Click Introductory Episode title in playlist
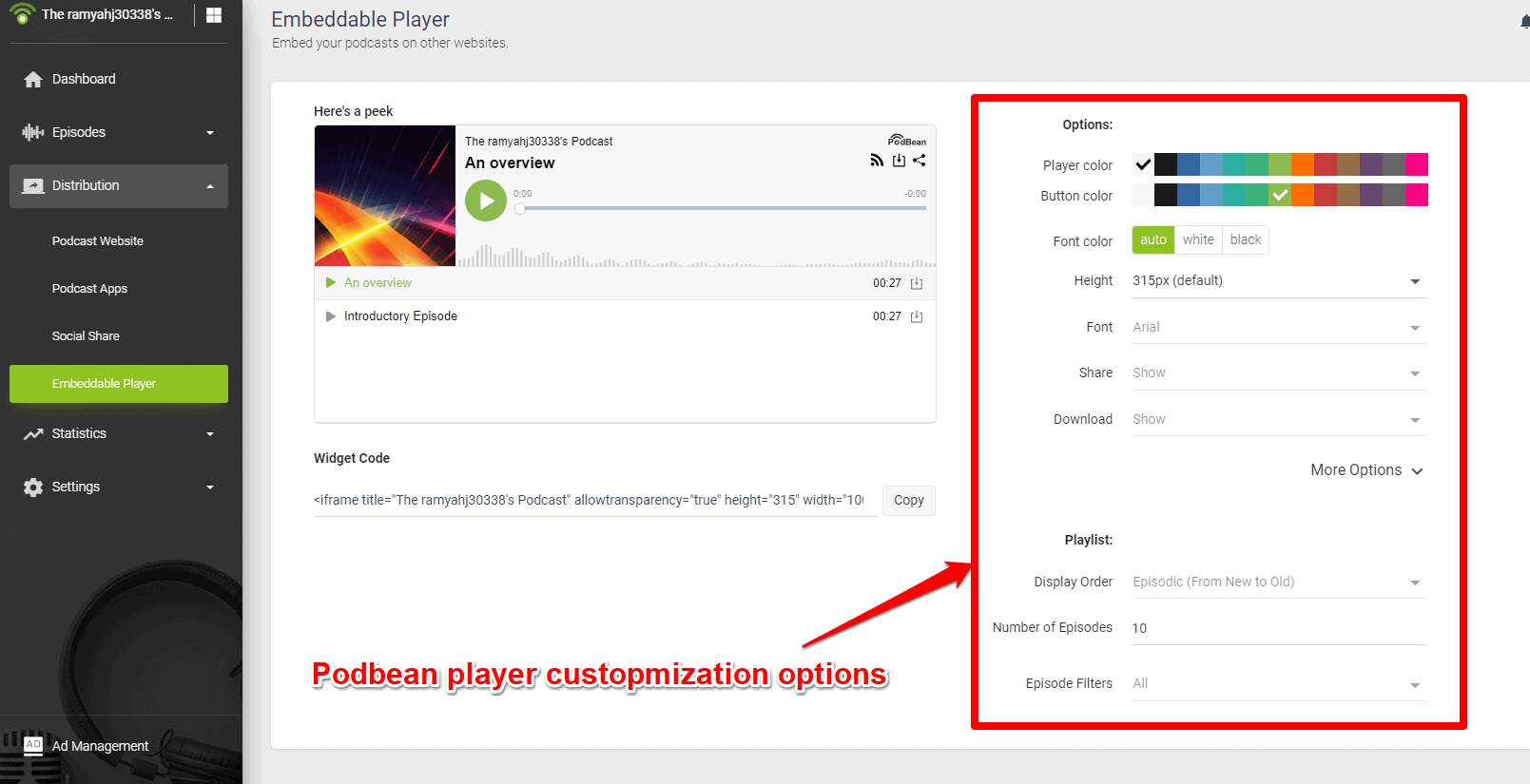1530x784 pixels. click(400, 316)
